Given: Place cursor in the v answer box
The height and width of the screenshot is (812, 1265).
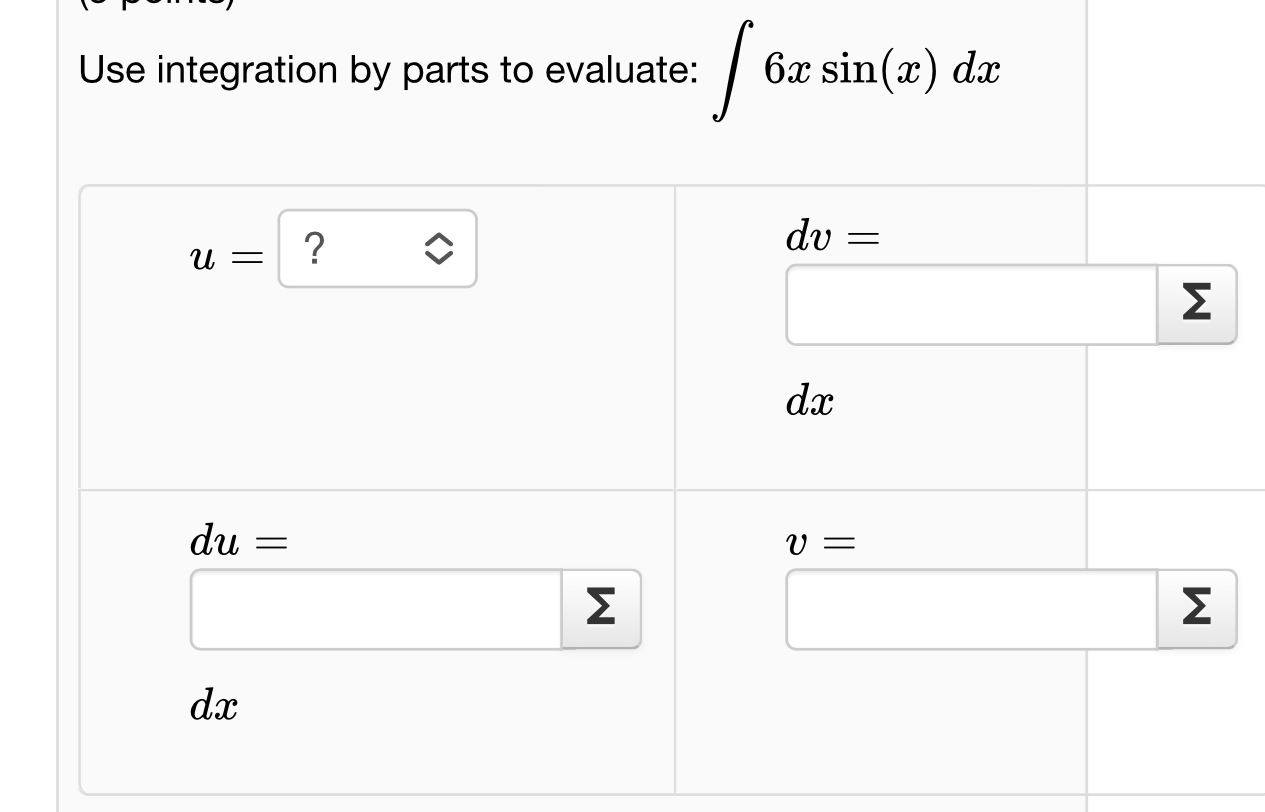Looking at the screenshot, I should (970, 609).
